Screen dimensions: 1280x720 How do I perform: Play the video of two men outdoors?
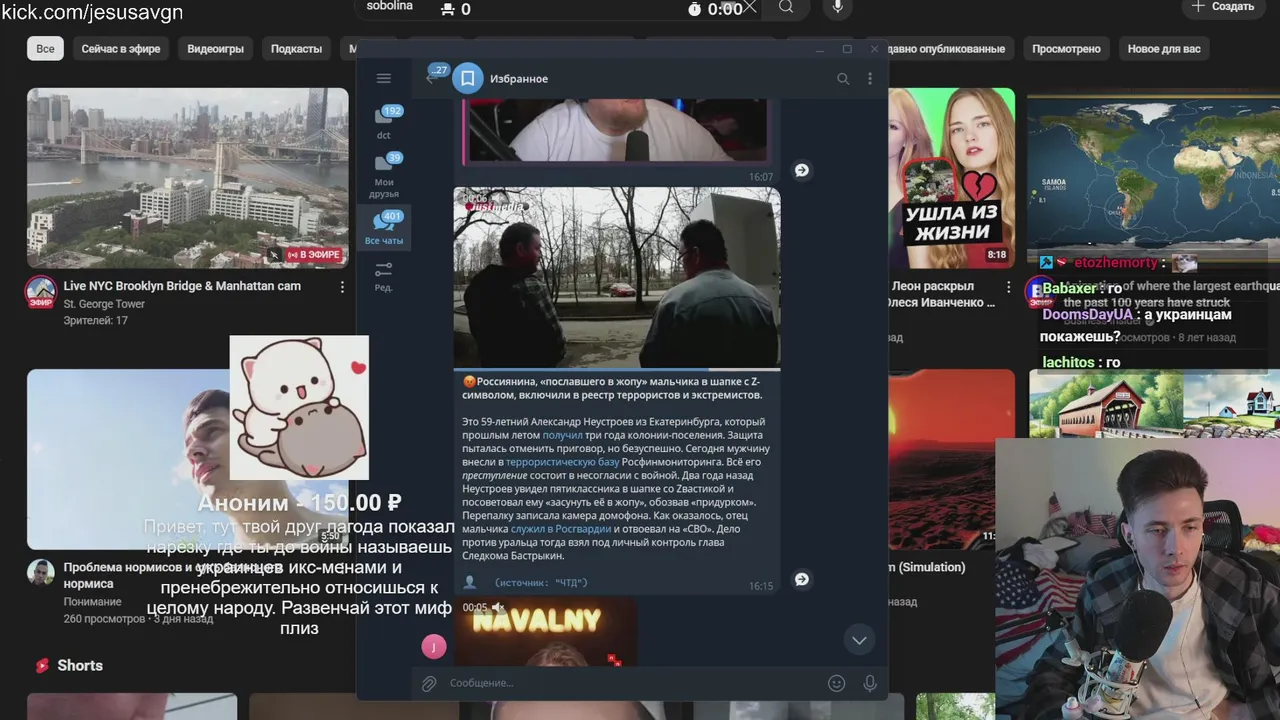coord(617,278)
